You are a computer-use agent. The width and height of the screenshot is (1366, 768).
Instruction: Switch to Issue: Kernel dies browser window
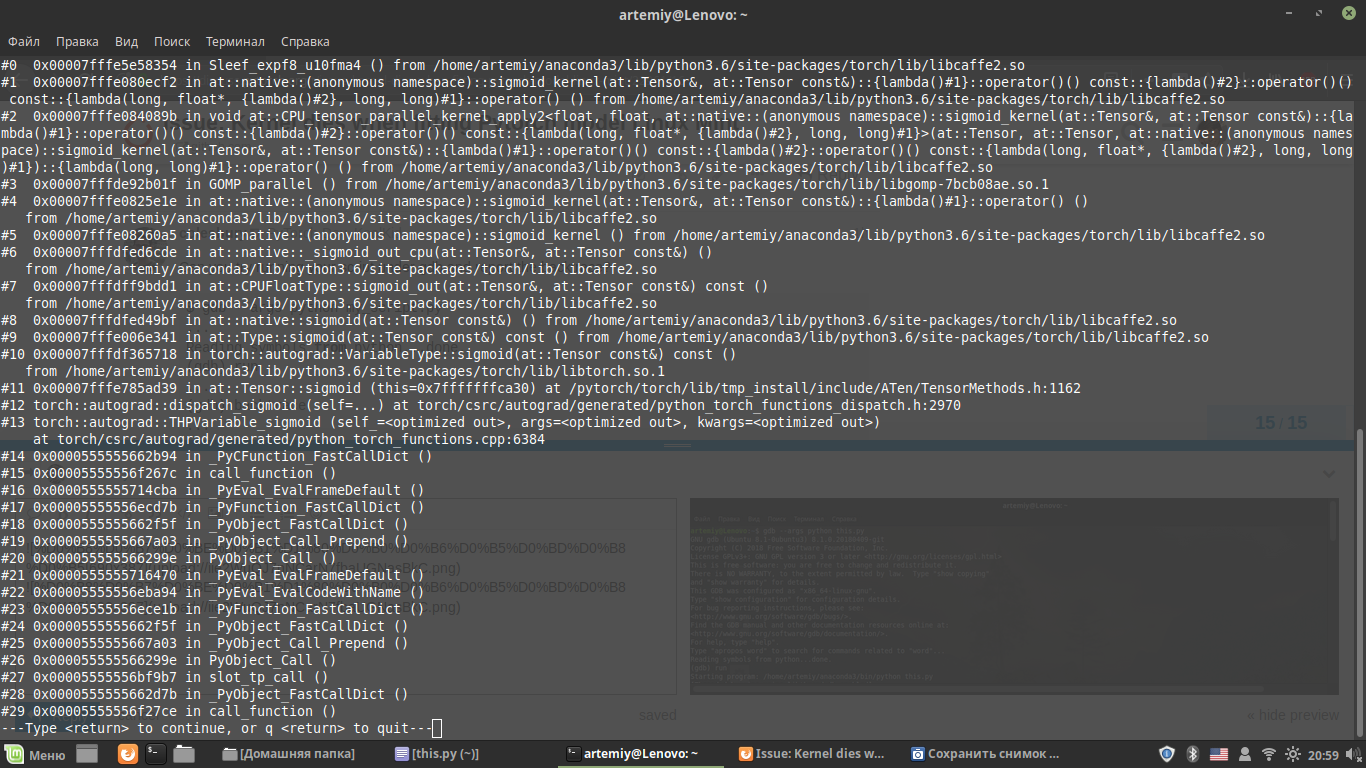(x=812, y=754)
